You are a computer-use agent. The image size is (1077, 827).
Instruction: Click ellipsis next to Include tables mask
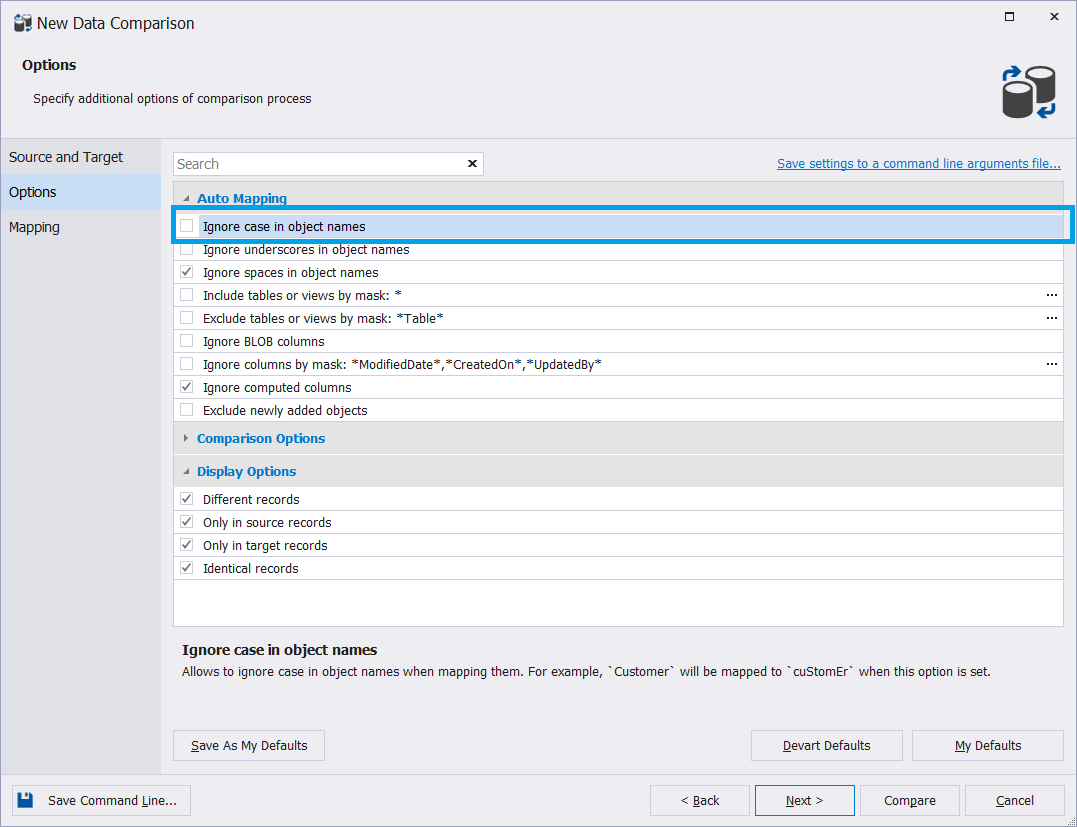pos(1051,295)
